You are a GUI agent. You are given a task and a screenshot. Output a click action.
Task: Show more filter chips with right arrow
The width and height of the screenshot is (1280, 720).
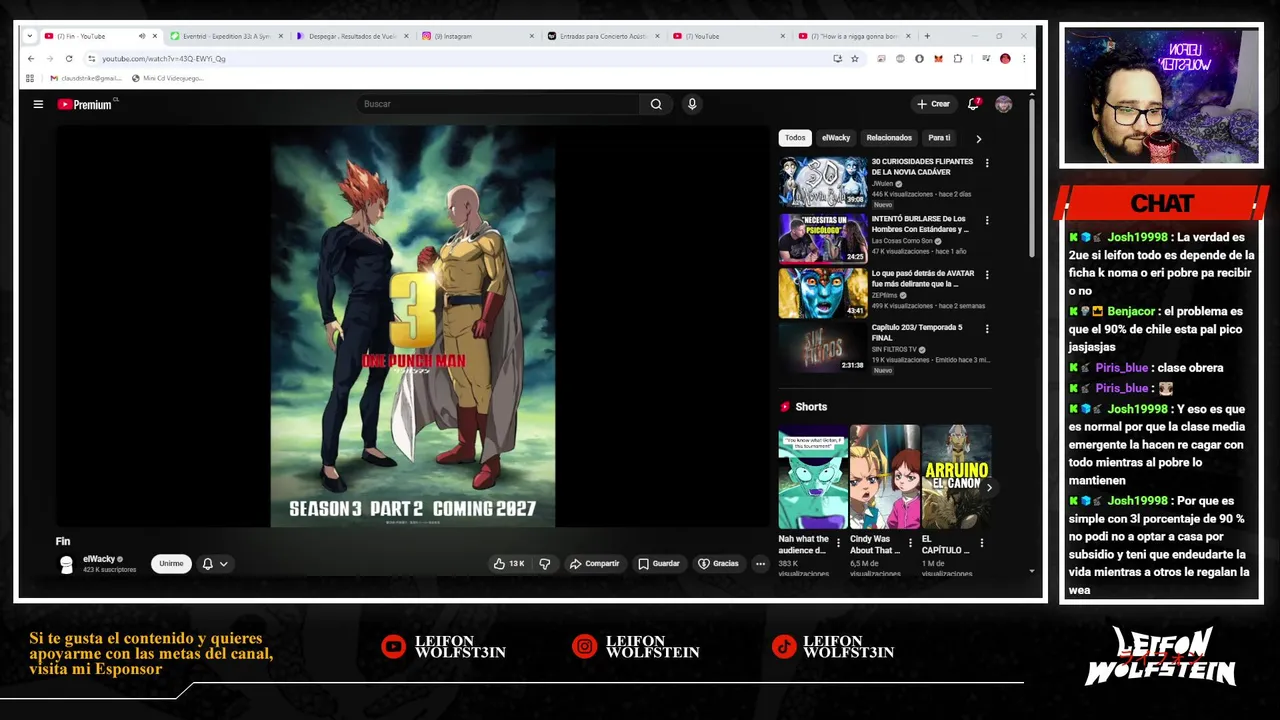978,139
